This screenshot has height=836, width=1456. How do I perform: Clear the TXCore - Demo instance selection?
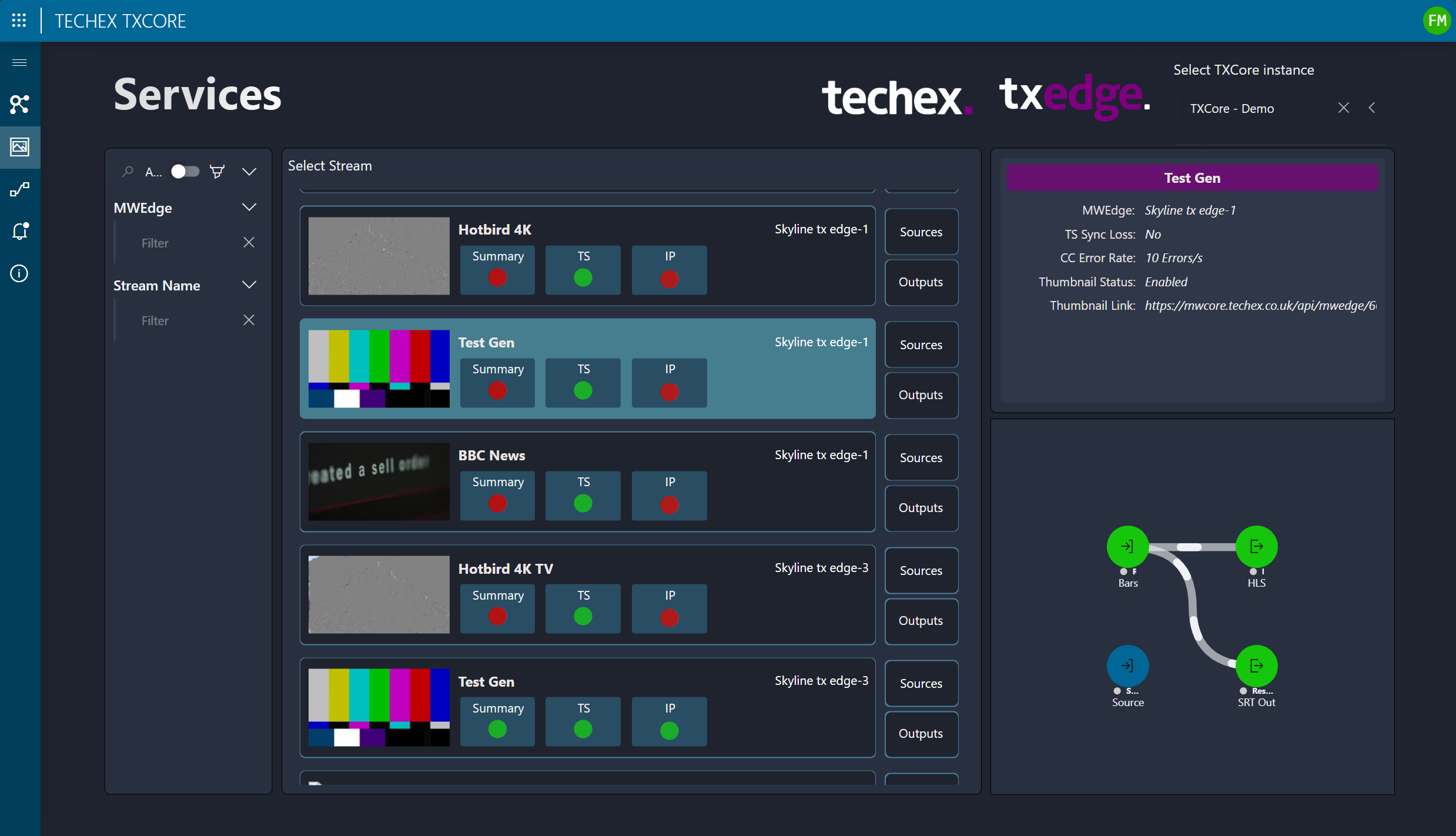(1343, 108)
